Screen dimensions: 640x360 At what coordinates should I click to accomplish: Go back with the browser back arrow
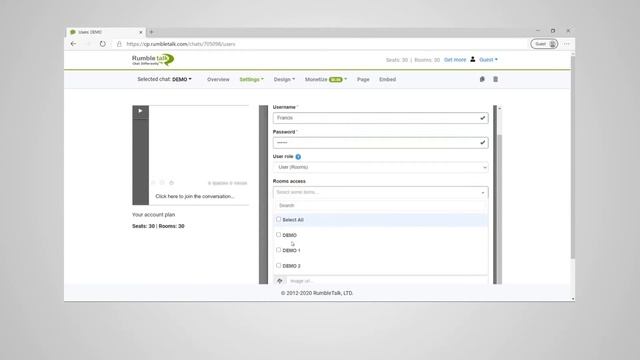pos(73,44)
